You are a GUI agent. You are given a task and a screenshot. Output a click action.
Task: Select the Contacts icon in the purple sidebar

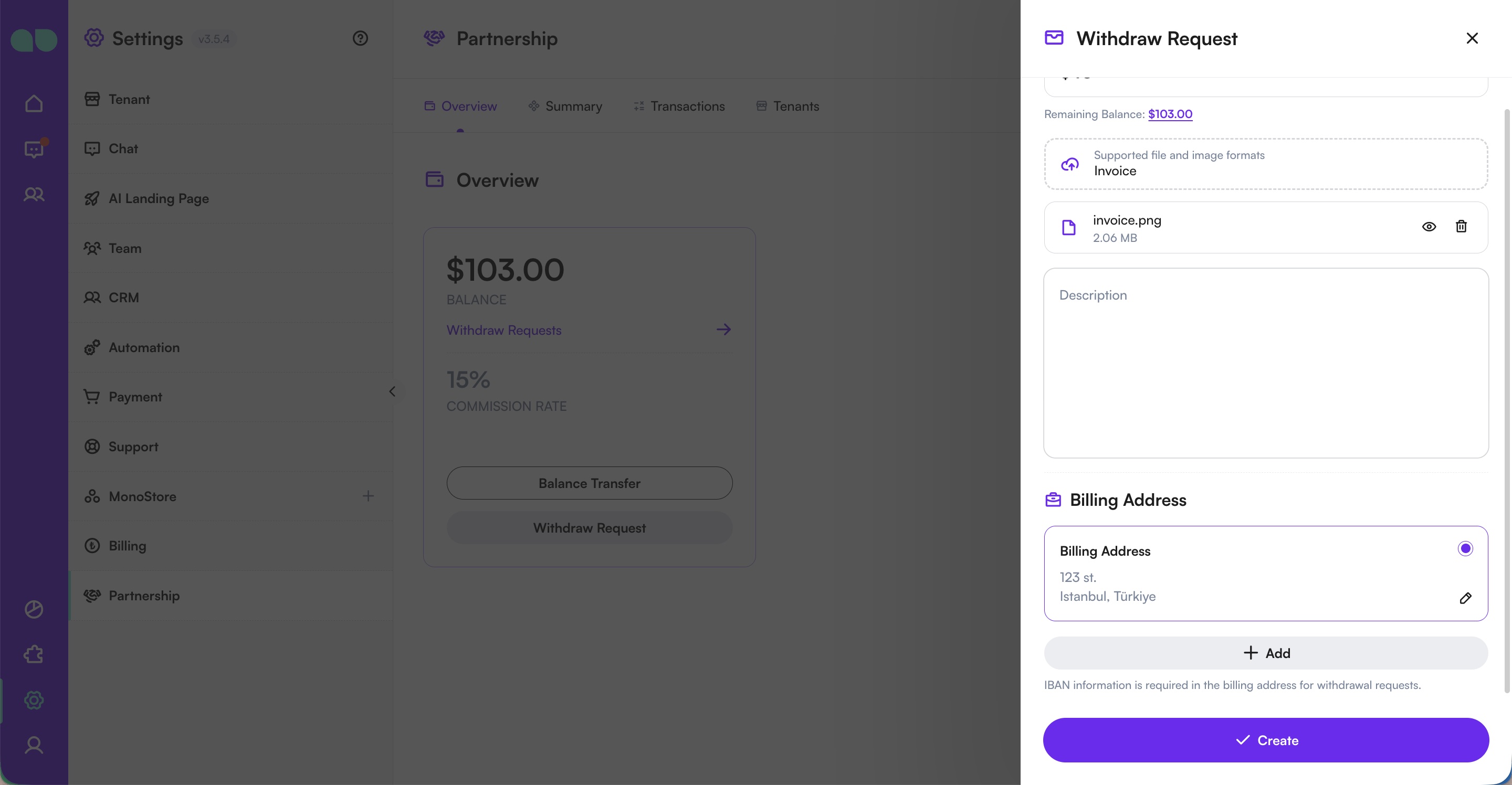[x=34, y=195]
